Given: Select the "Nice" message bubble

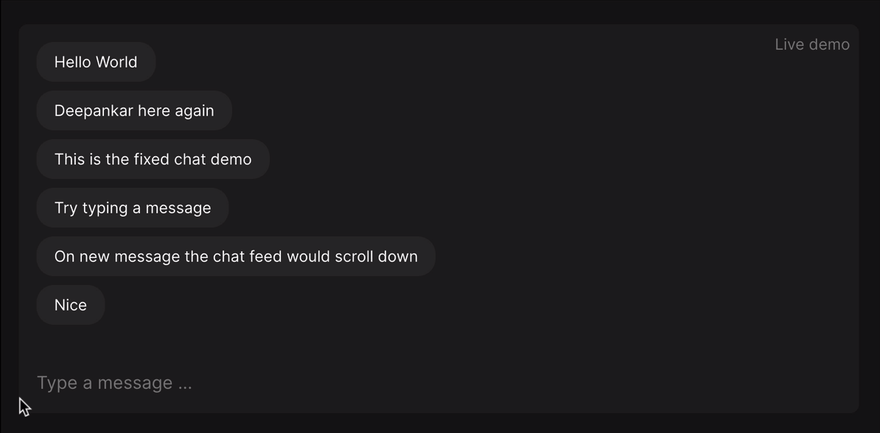Looking at the screenshot, I should 70,305.
